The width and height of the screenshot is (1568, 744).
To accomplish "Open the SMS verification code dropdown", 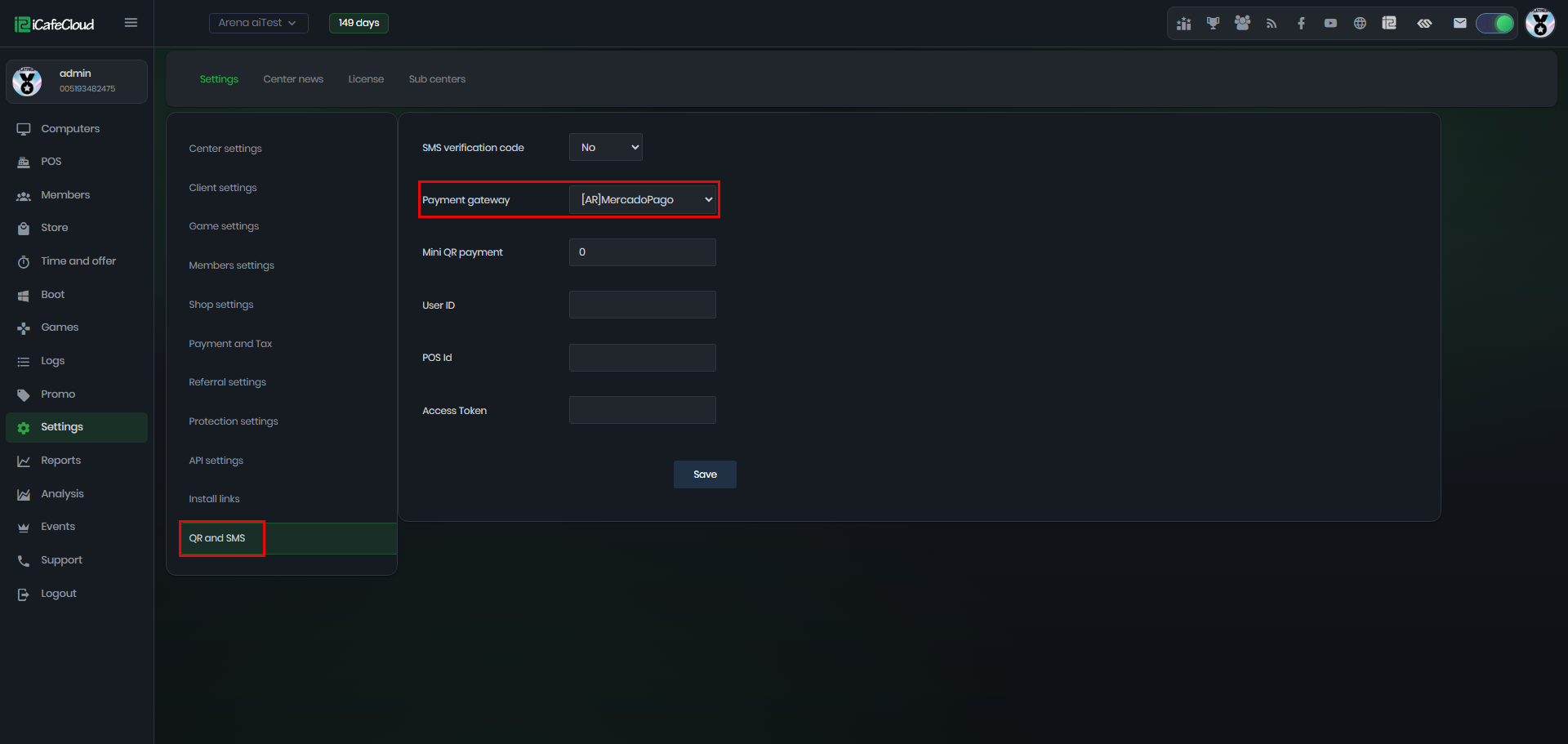I will 606,147.
